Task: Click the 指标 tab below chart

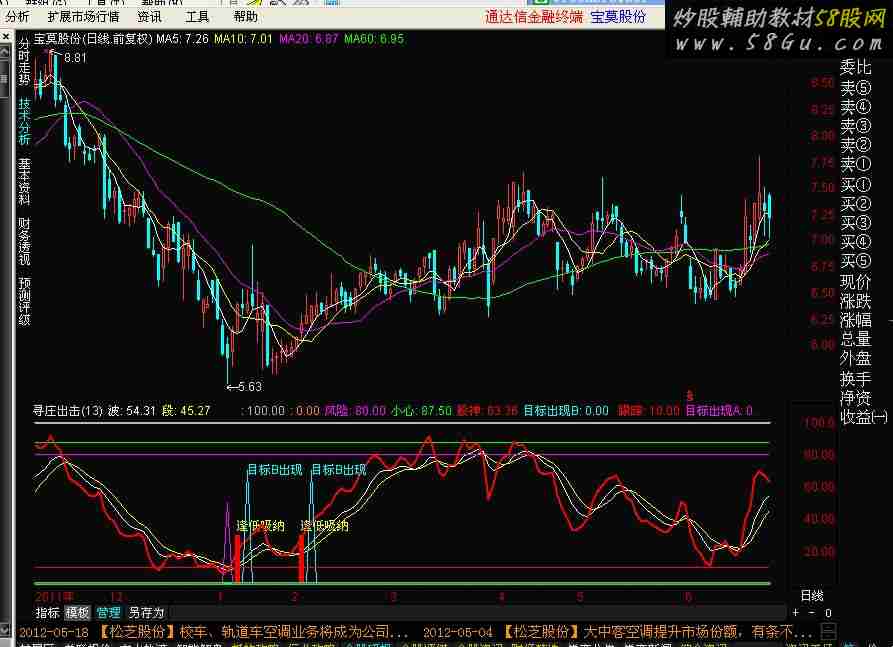Action: [47, 612]
